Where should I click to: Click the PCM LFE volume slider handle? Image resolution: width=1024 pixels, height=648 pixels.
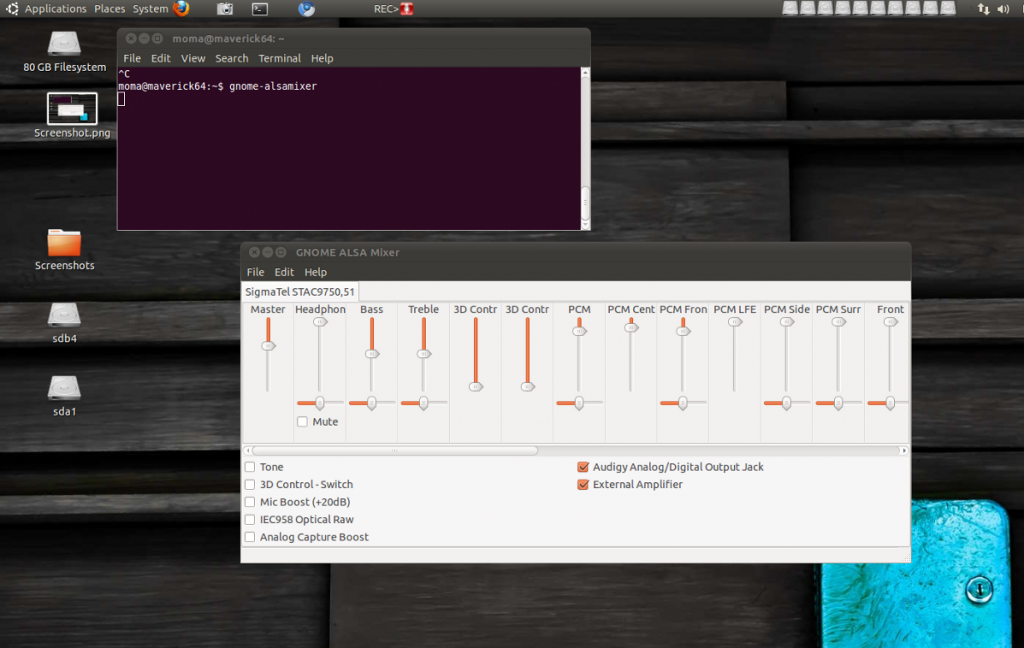point(735,321)
